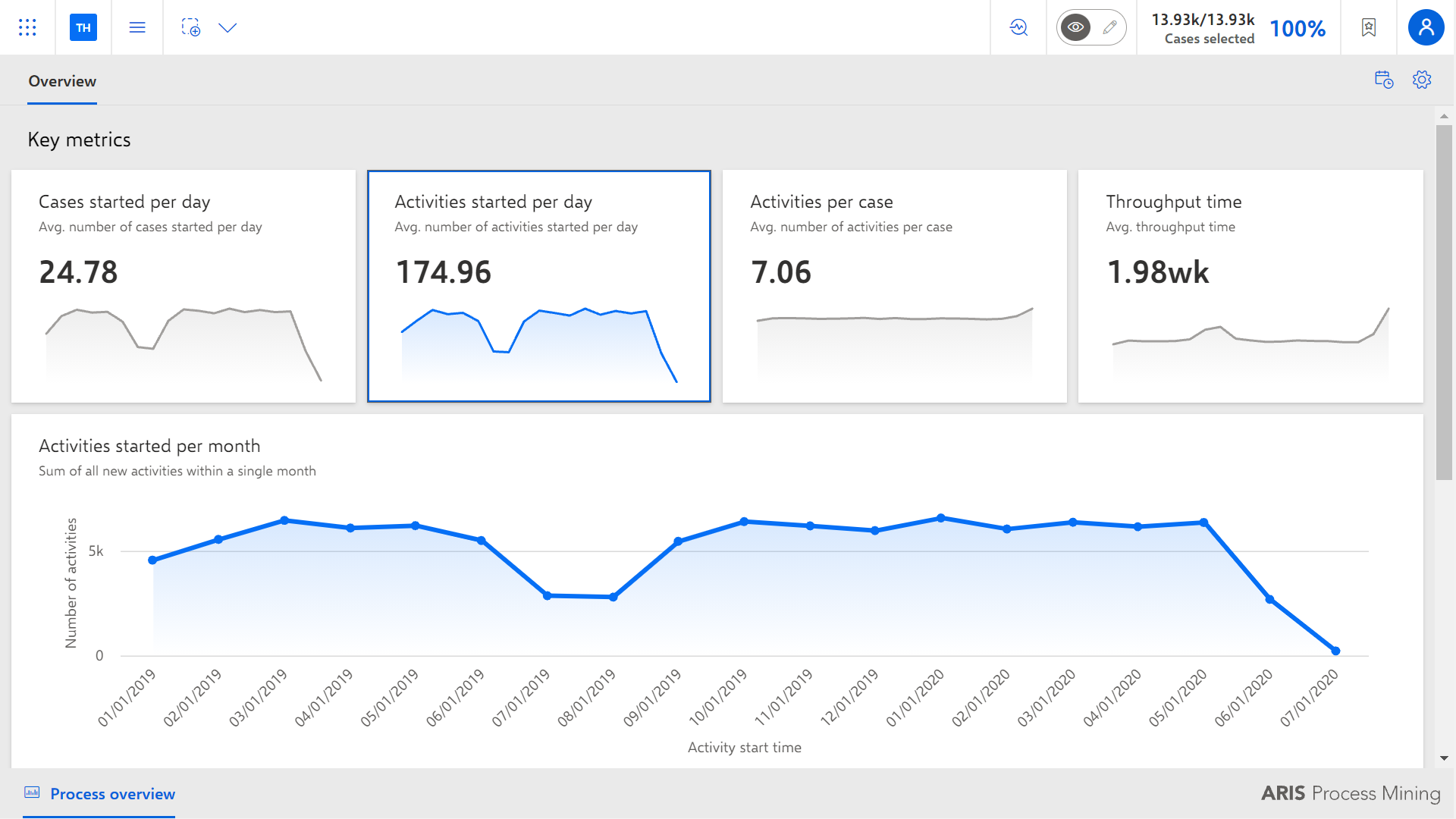Click the 07/01/2020 data point
Image resolution: width=1456 pixels, height=819 pixels.
(1336, 651)
